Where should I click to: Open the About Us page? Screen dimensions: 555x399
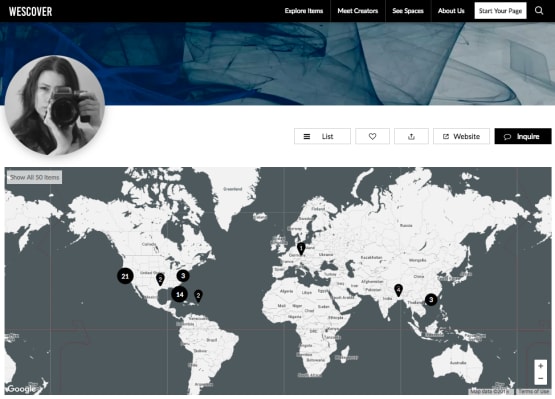coord(451,11)
